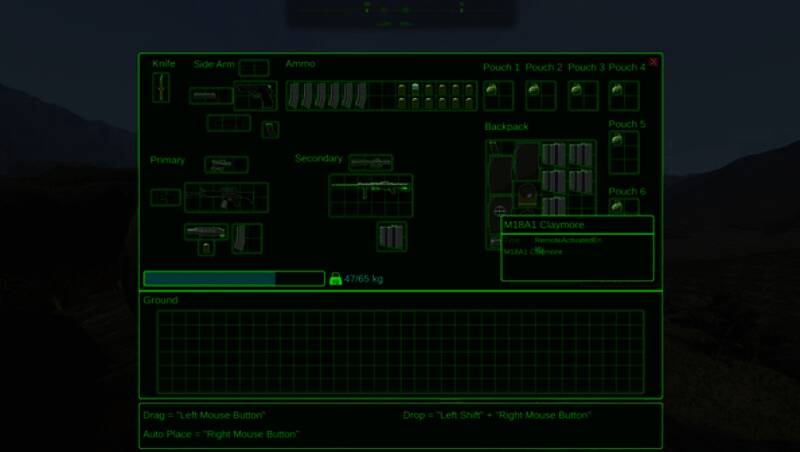This screenshot has height=452, width=800.
Task: Click the primary rifle weapon slot
Action: [225, 197]
